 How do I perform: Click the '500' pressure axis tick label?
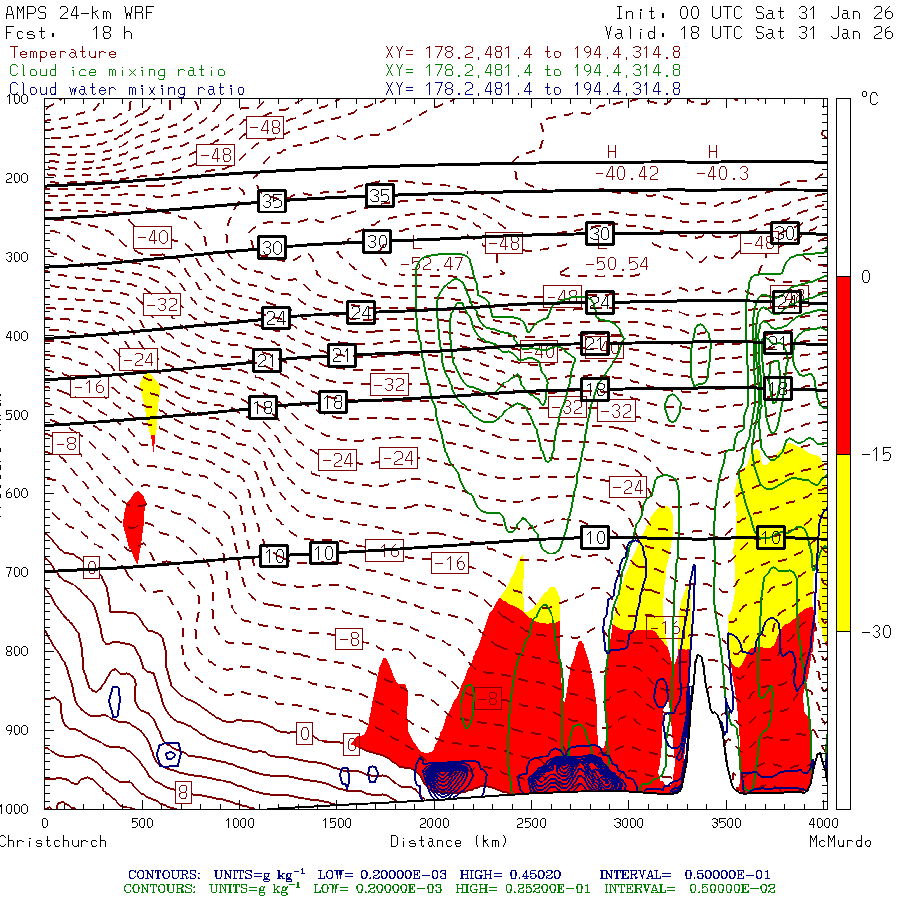pyautogui.click(x=17, y=415)
